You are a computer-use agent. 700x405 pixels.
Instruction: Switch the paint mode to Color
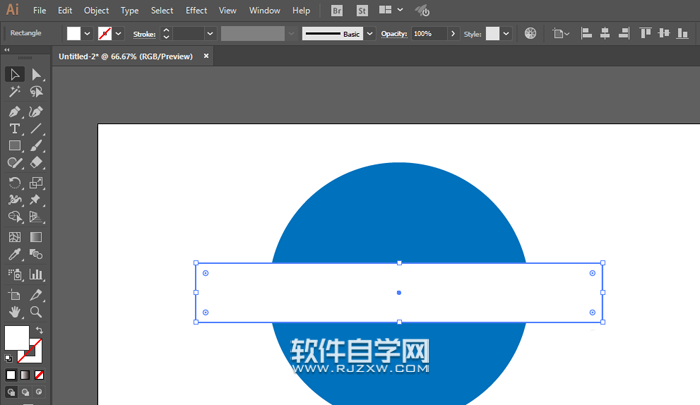(x=11, y=375)
